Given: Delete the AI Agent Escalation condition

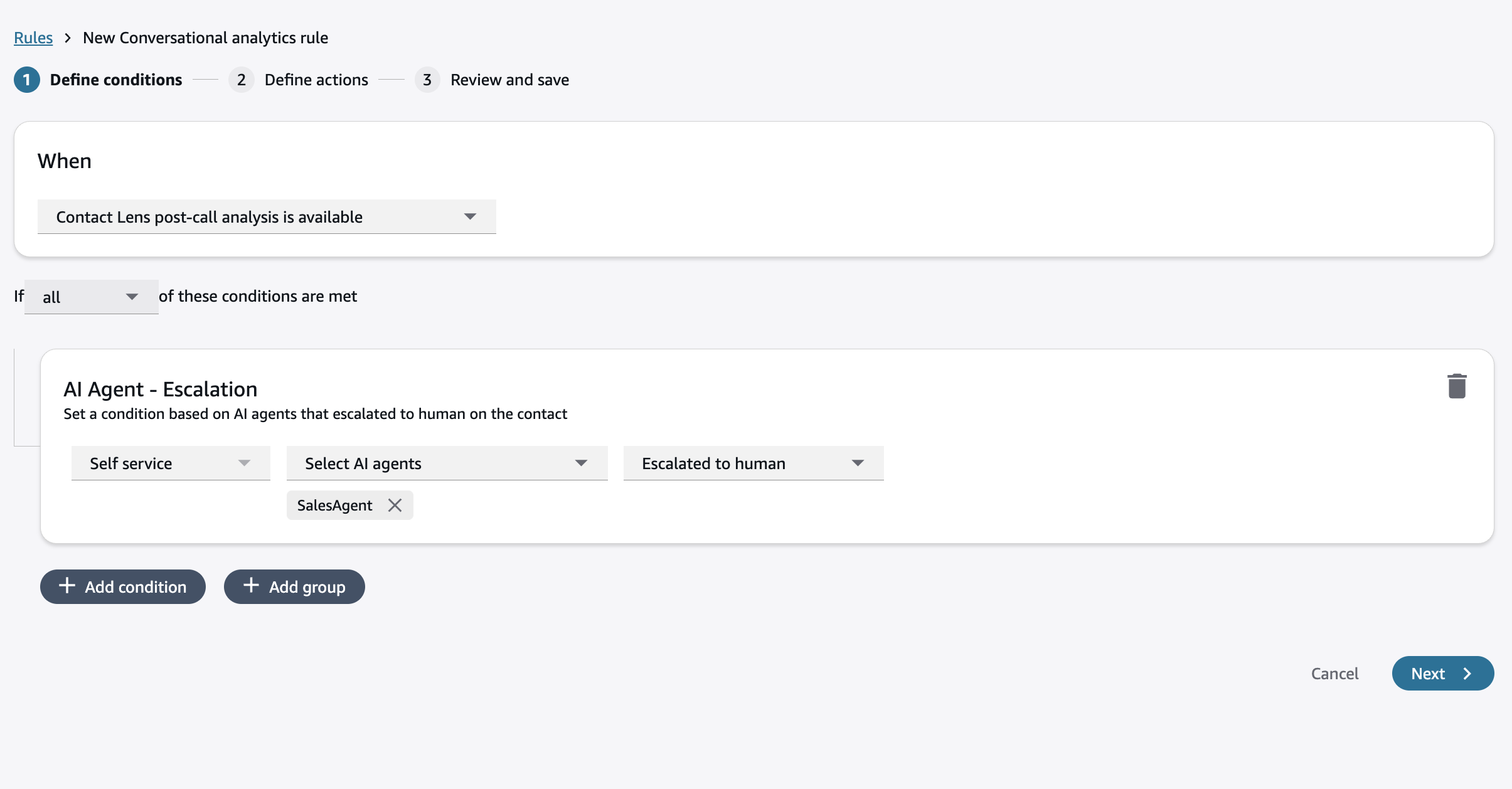Looking at the screenshot, I should tap(1457, 386).
